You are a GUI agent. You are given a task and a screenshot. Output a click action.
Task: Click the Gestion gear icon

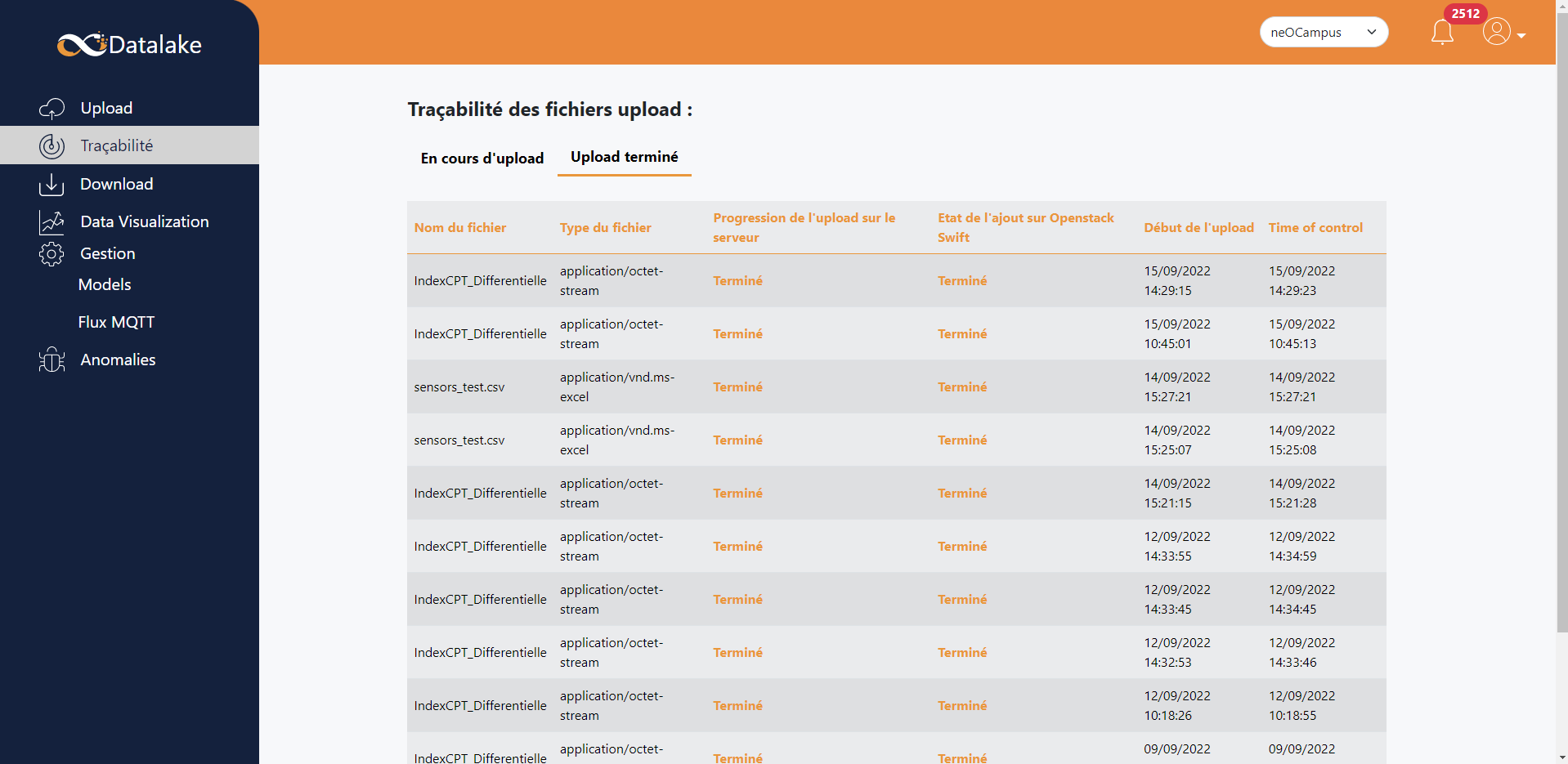click(52, 254)
